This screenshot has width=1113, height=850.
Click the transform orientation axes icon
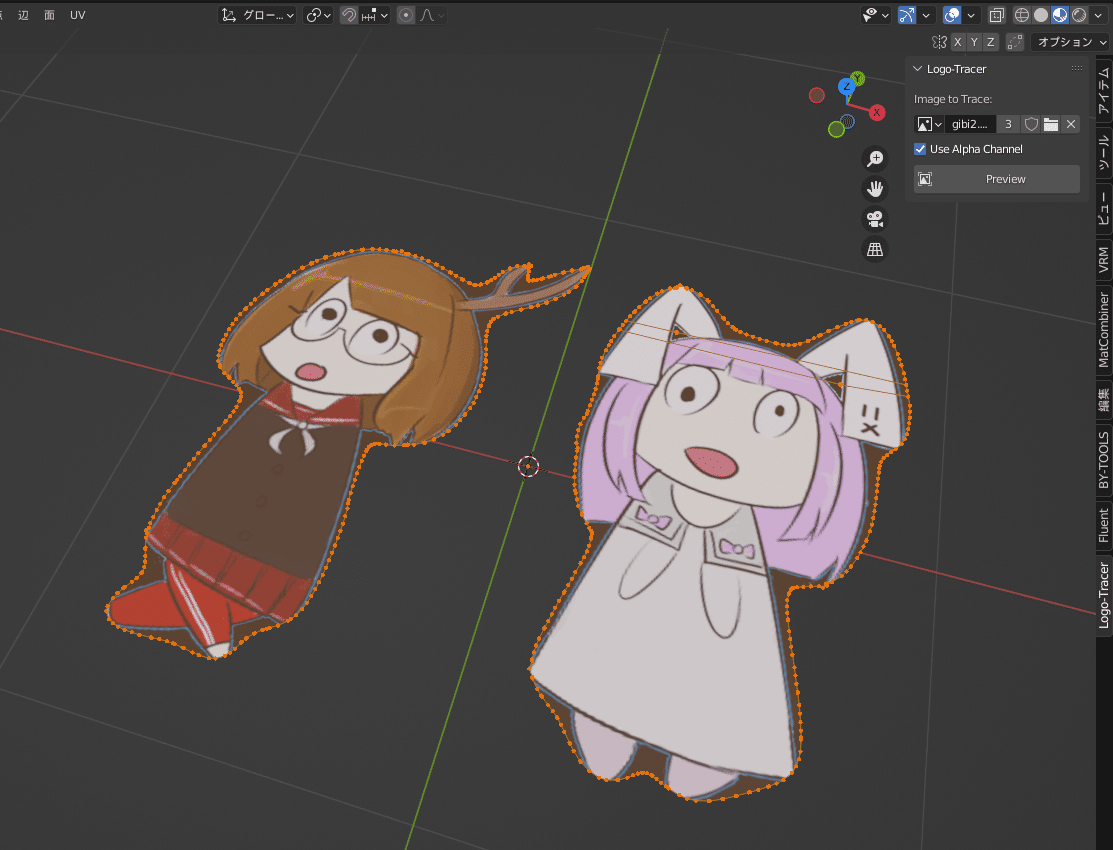click(x=229, y=15)
